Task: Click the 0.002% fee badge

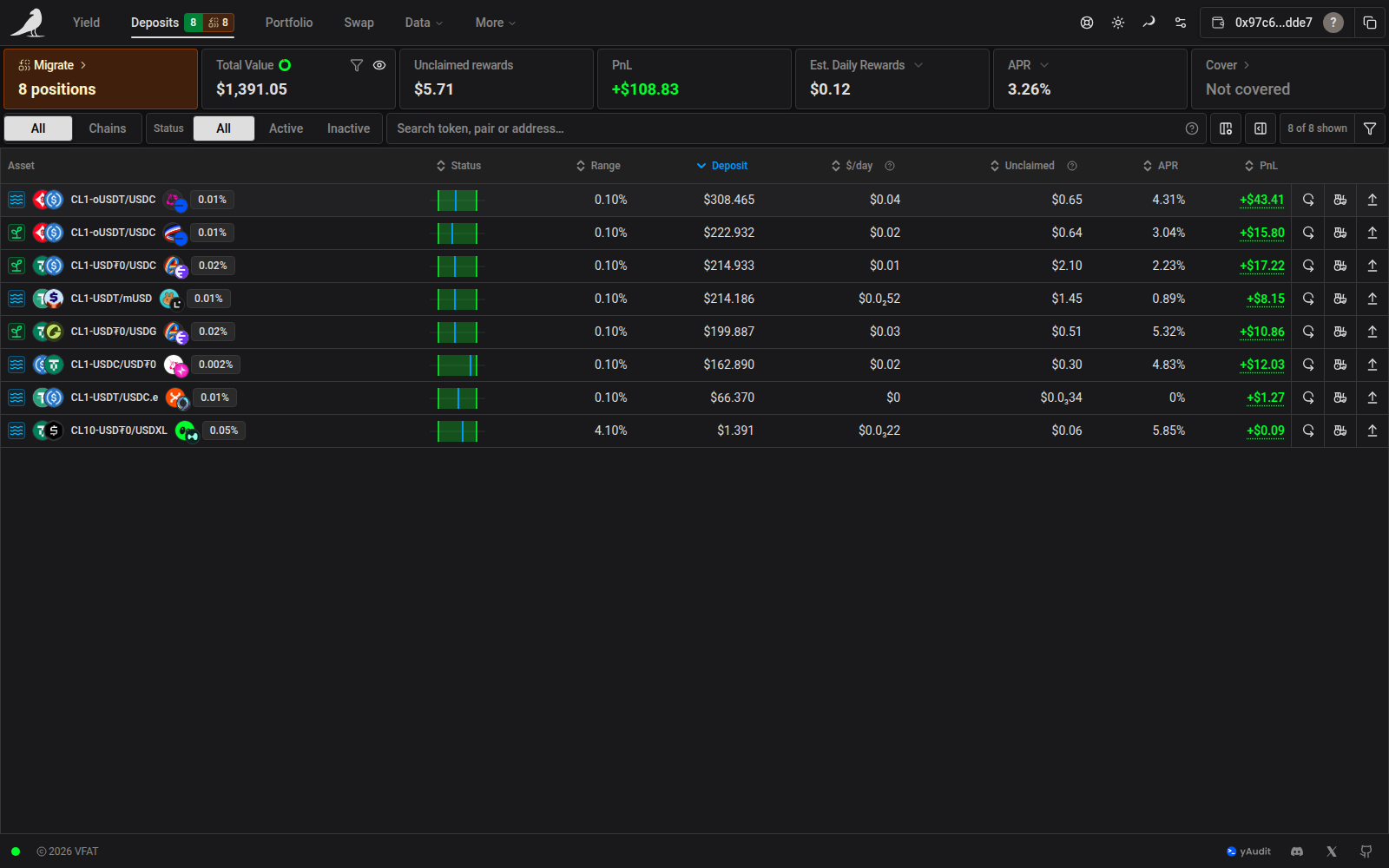Action: (215, 365)
